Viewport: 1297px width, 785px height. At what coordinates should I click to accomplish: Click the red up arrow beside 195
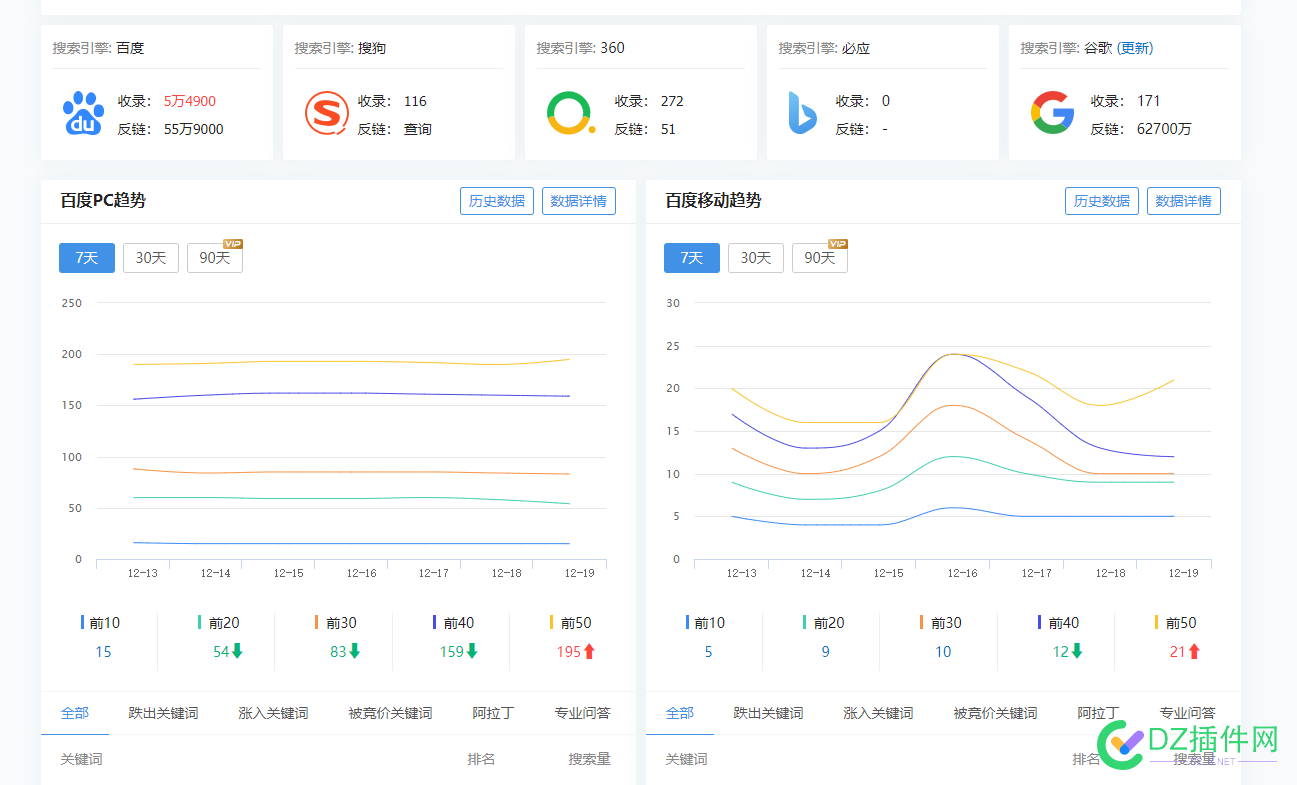[589, 651]
